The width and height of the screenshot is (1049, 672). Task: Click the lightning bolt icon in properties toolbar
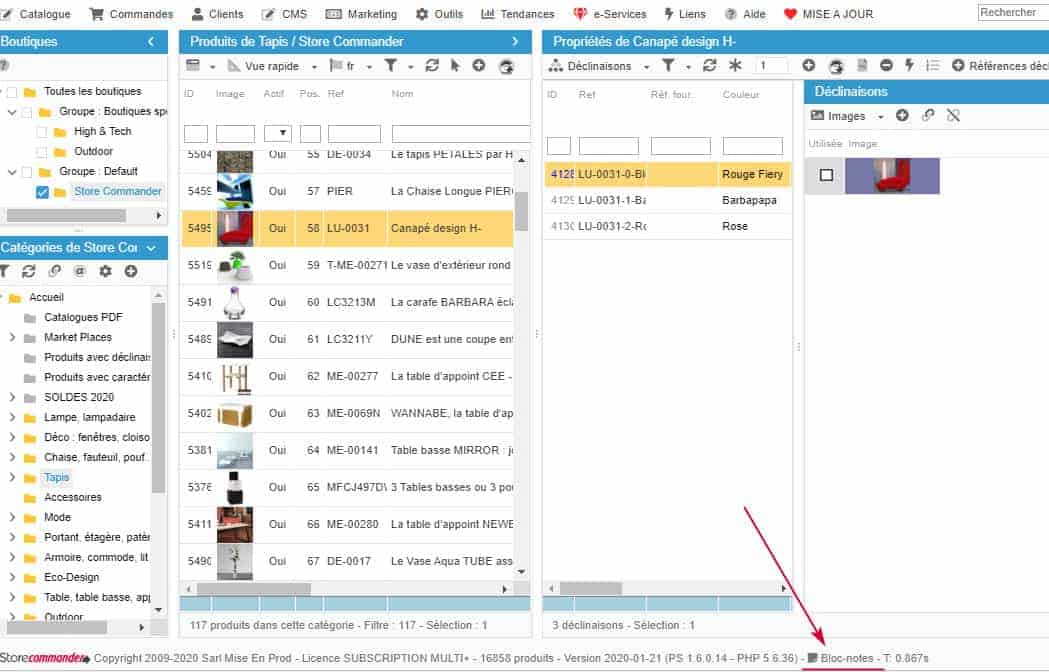[x=909, y=66]
